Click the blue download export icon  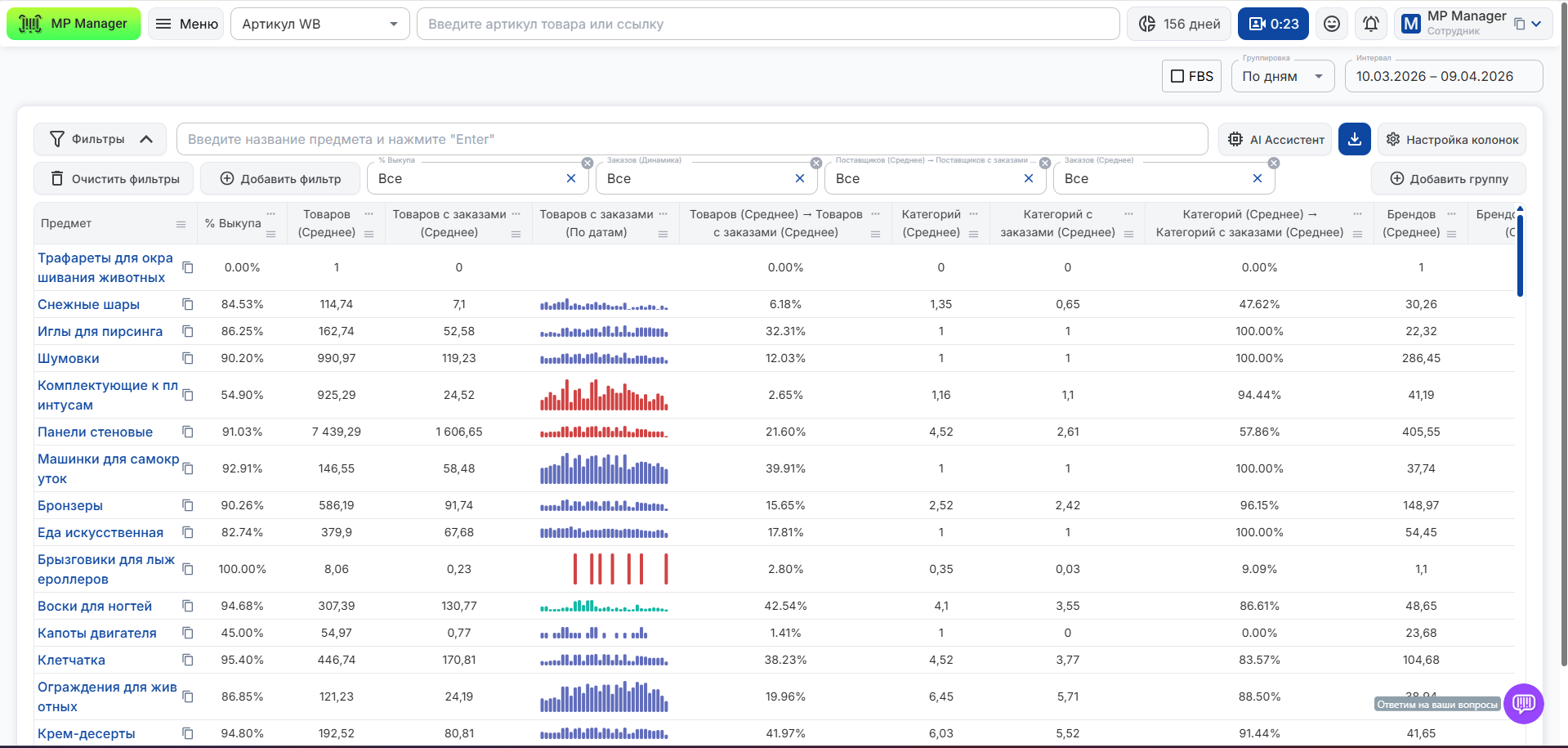pos(1354,139)
